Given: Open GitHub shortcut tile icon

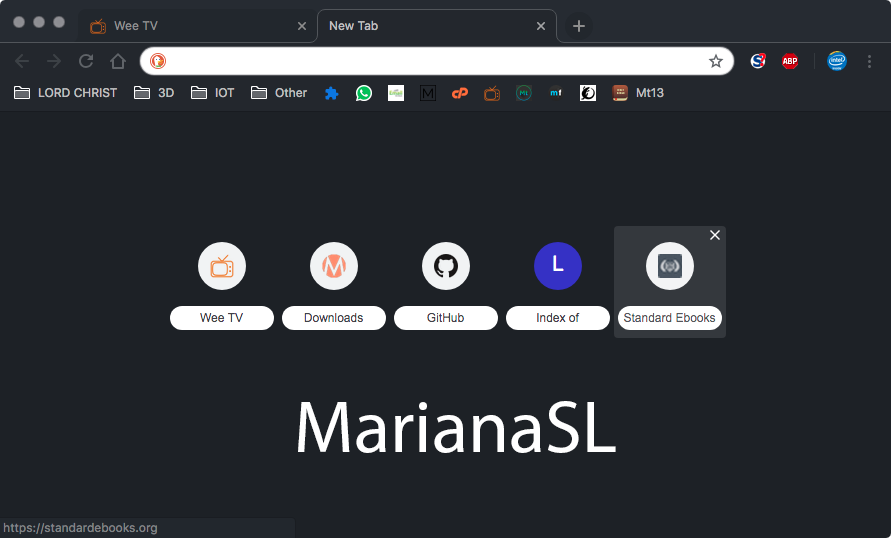Looking at the screenshot, I should coord(446,266).
